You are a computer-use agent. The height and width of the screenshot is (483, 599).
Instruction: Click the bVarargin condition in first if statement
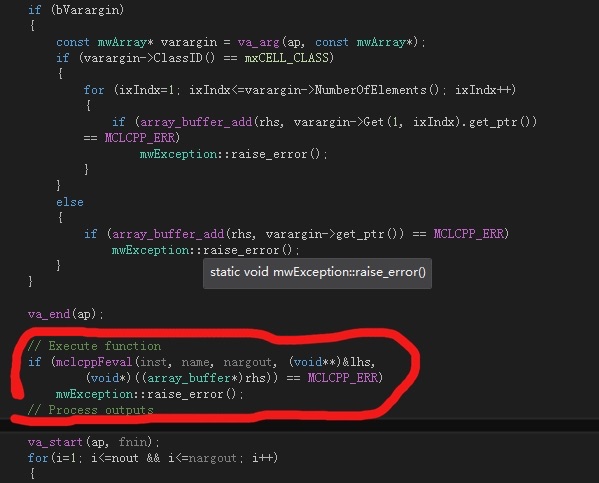[88, 10]
